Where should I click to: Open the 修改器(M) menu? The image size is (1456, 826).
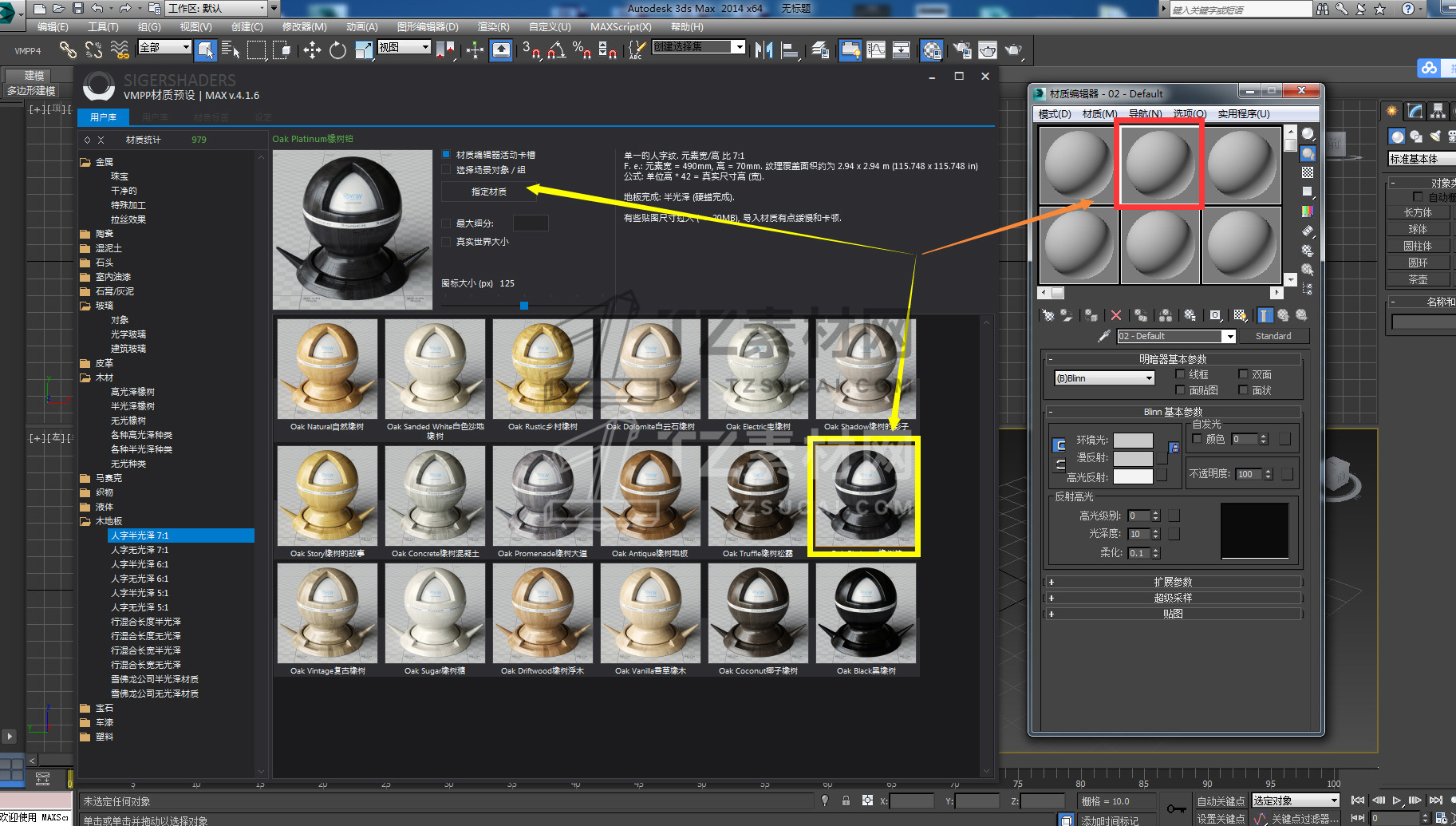coord(305,27)
